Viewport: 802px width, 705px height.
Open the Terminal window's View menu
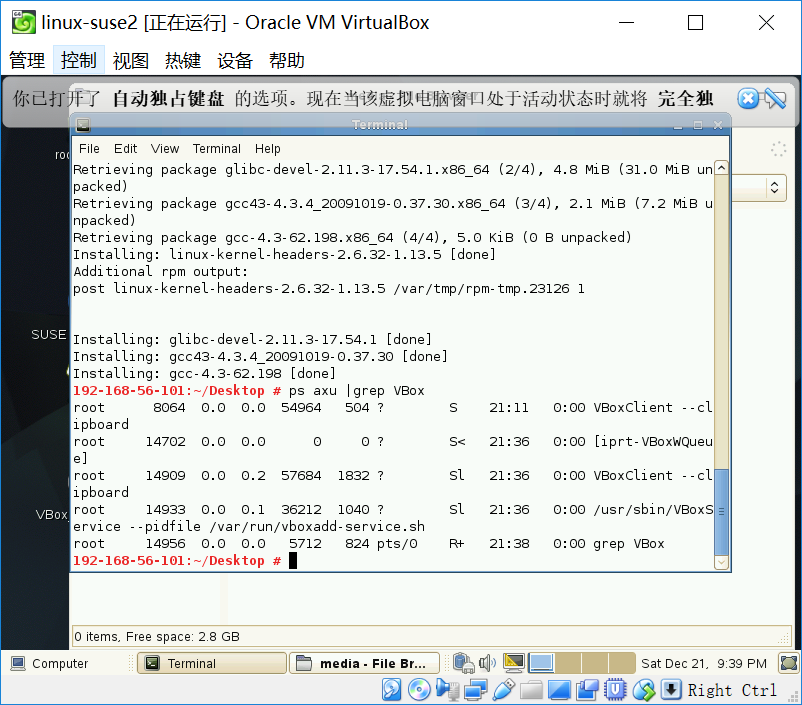tap(165, 149)
